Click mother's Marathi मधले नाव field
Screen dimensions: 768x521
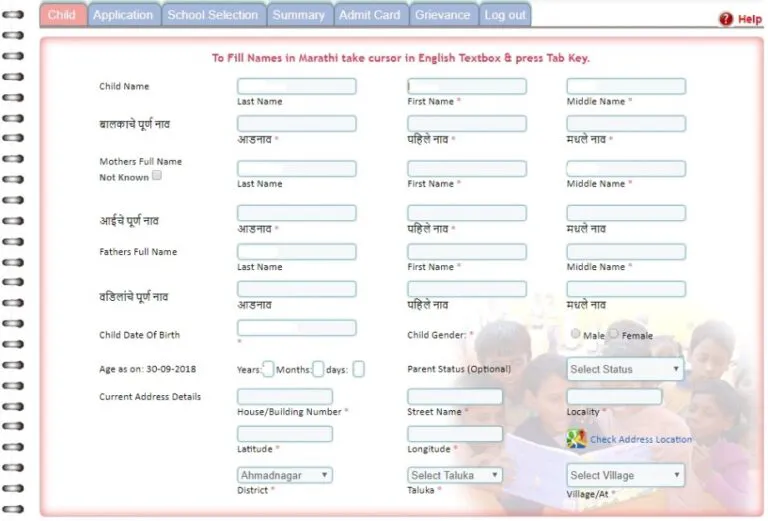coord(626,213)
